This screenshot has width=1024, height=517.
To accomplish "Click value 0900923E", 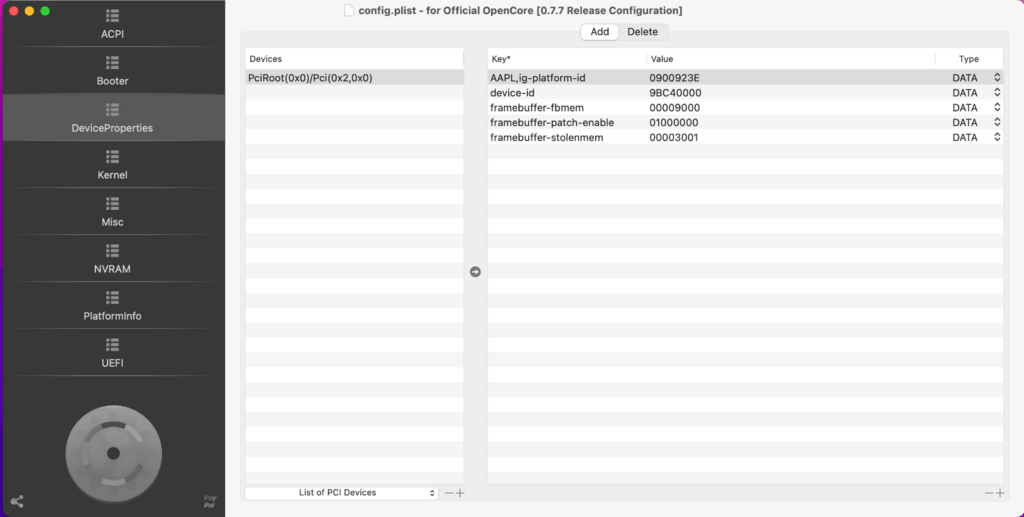I will click(x=674, y=78).
